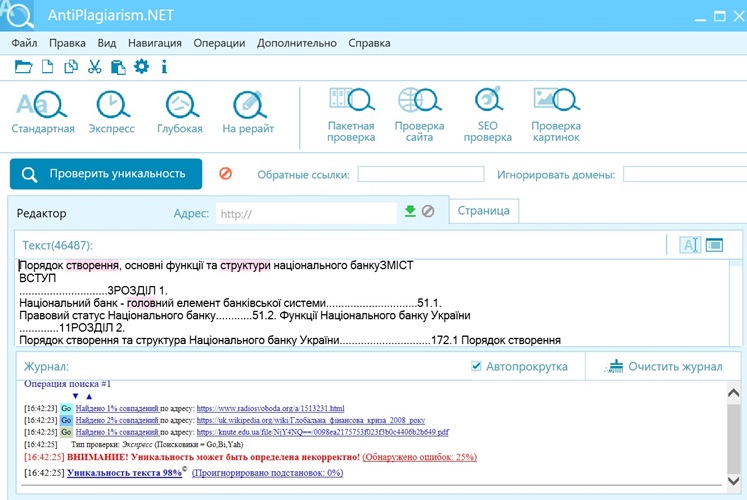Click Проигнорировано подстановок: 0% link
Screen dimensions: 747x500
pyautogui.click(x=267, y=472)
